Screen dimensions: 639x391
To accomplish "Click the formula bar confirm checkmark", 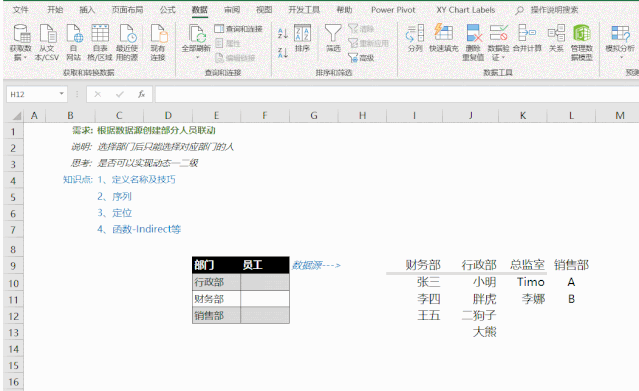I will point(119,94).
